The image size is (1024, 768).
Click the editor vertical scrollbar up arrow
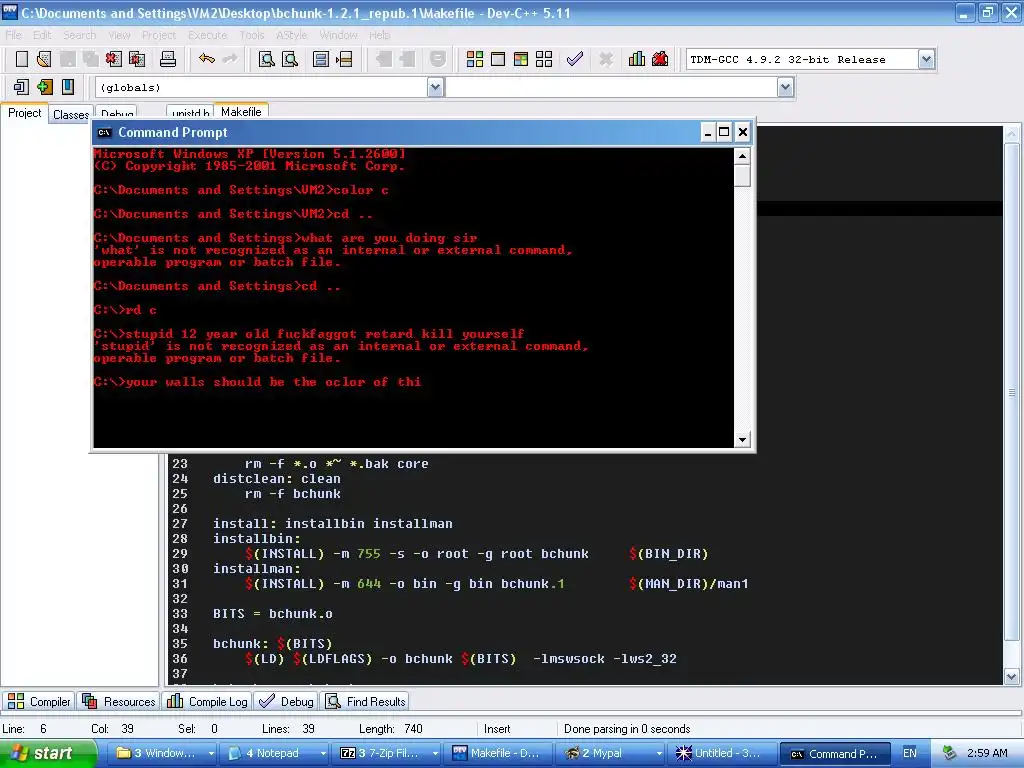click(1012, 134)
